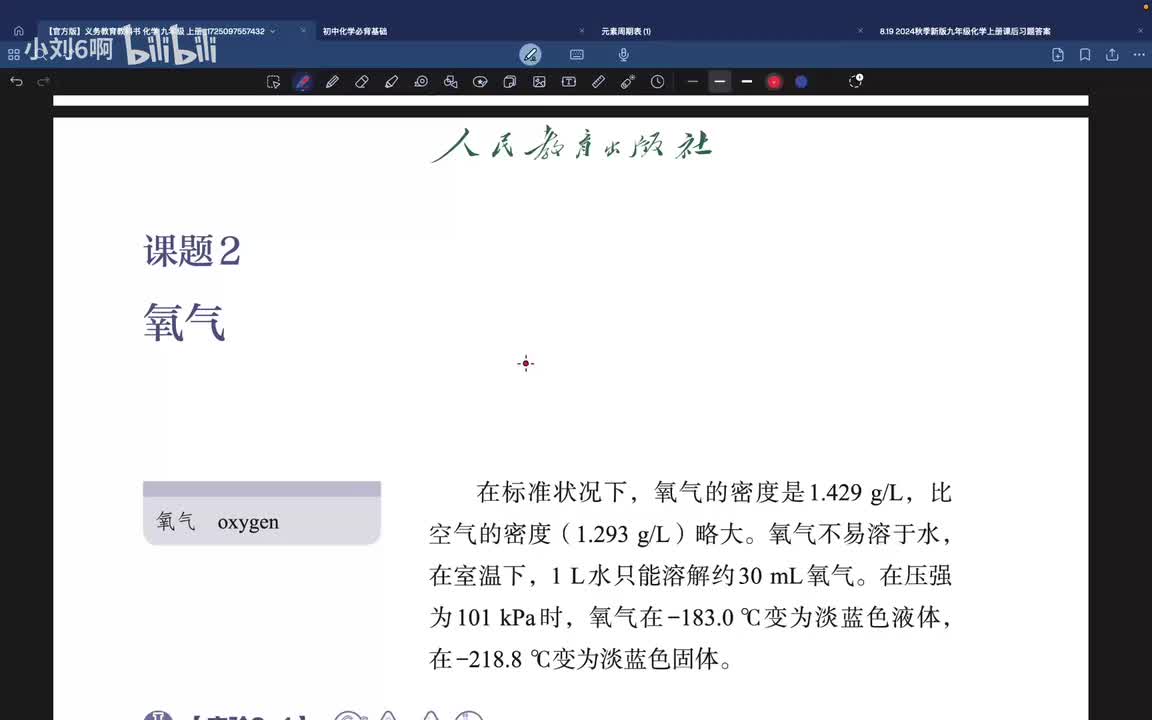Expand the current document tab dropdown chevron
This screenshot has height=720, width=1152.
(x=273, y=31)
